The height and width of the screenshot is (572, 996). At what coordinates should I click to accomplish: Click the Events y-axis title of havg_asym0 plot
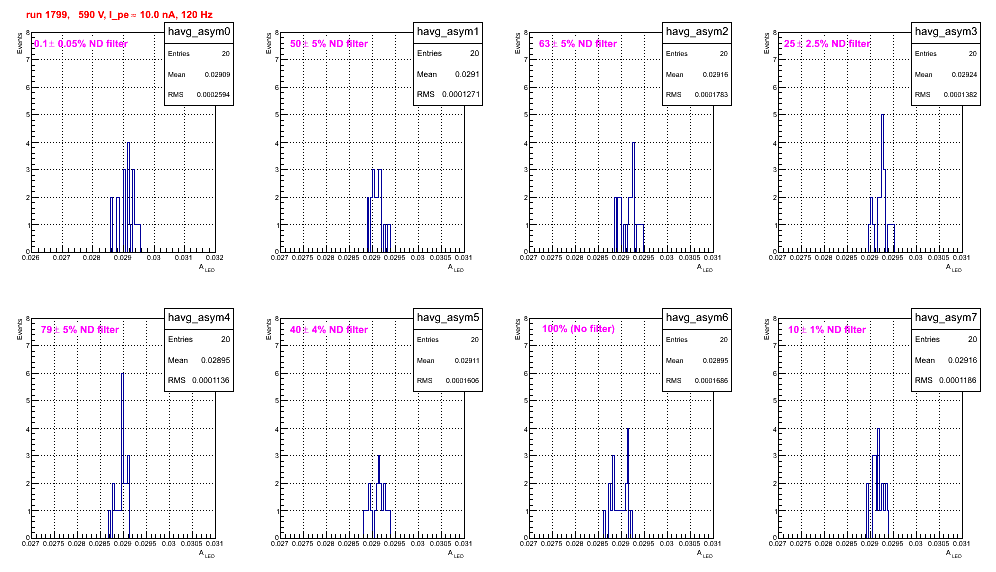pos(20,43)
